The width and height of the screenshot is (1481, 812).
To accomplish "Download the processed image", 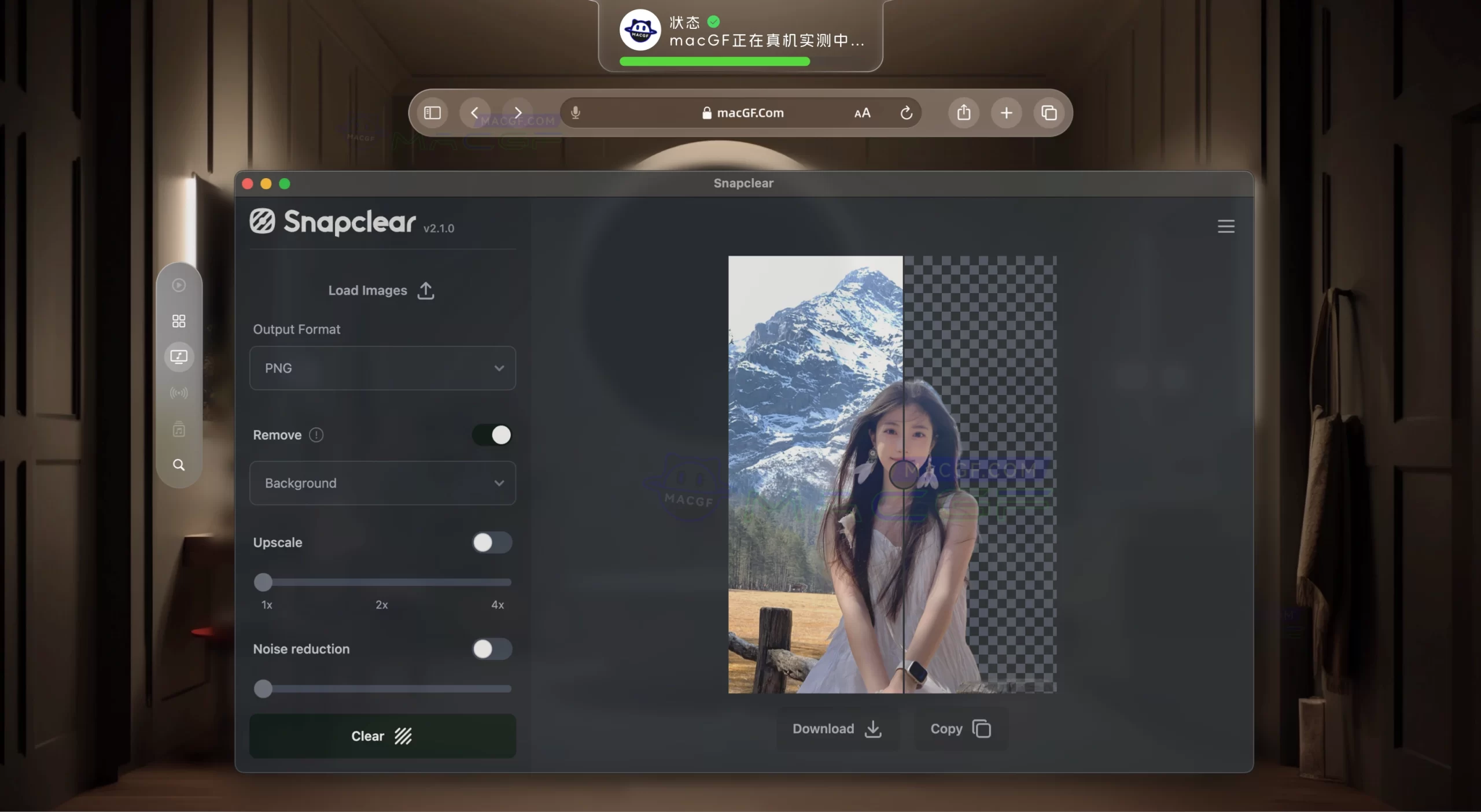I will (837, 729).
